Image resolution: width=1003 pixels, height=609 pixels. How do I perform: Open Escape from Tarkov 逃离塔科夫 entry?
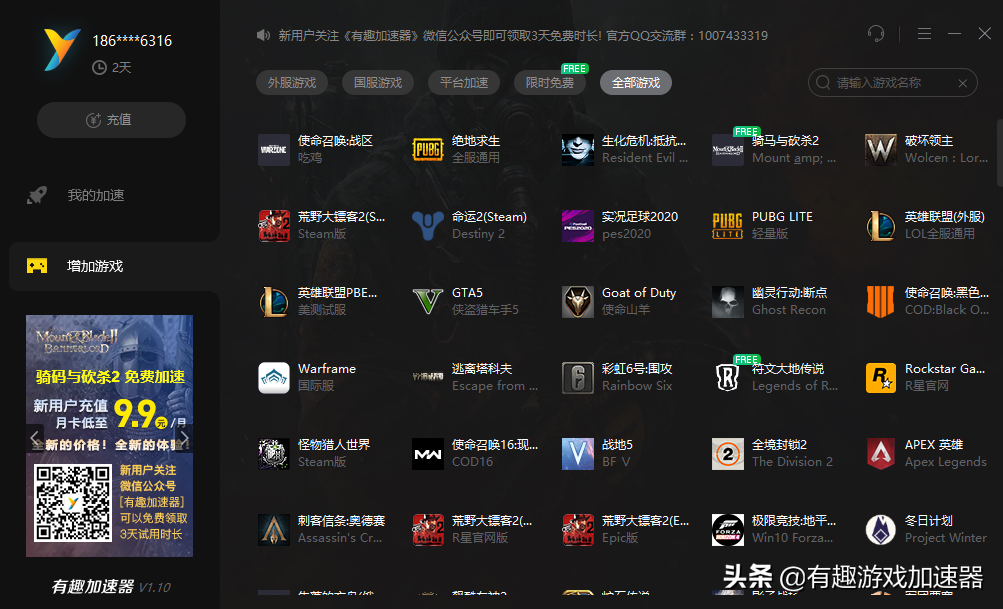[475, 377]
